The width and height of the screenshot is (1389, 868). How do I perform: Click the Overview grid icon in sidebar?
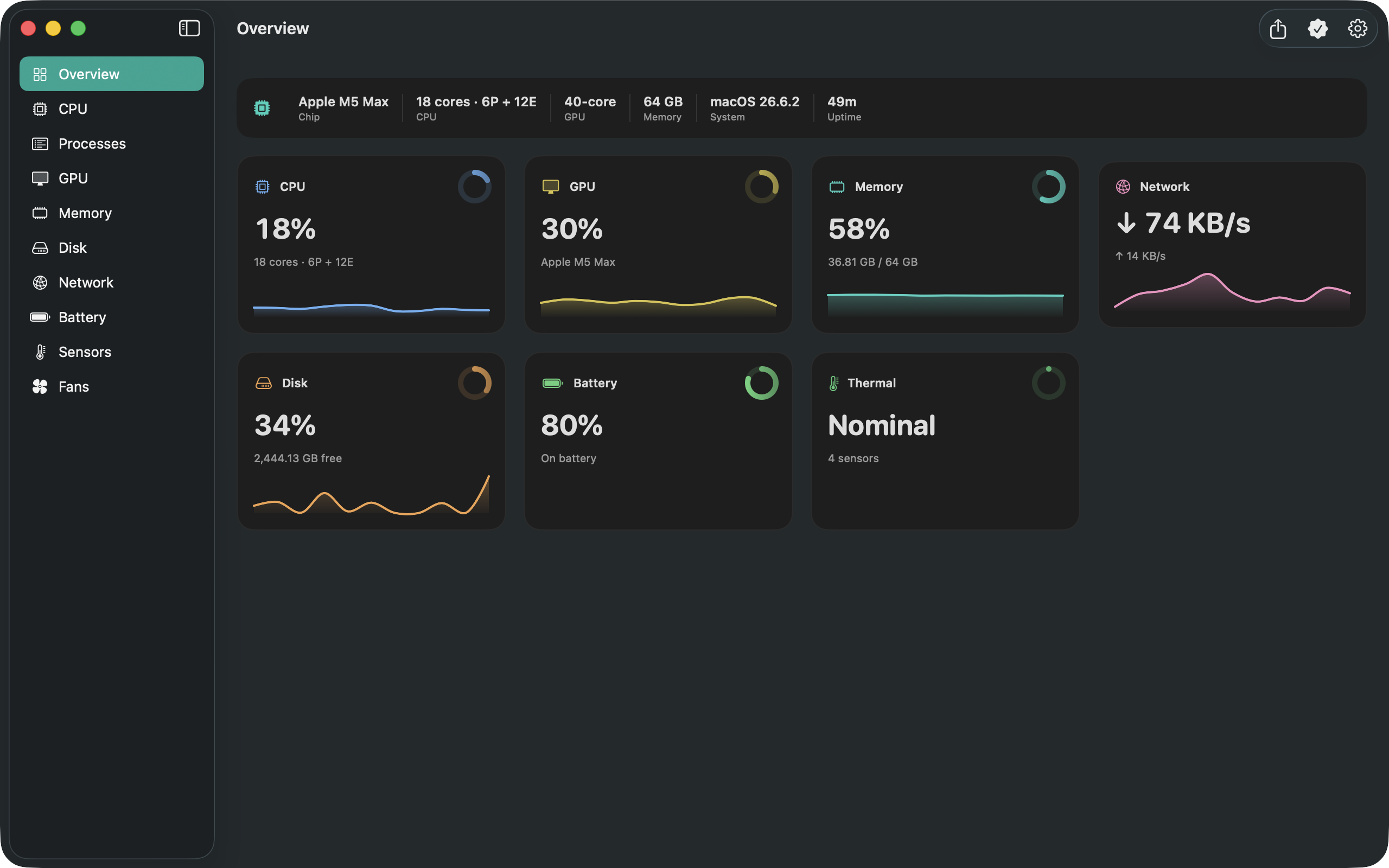point(40,74)
